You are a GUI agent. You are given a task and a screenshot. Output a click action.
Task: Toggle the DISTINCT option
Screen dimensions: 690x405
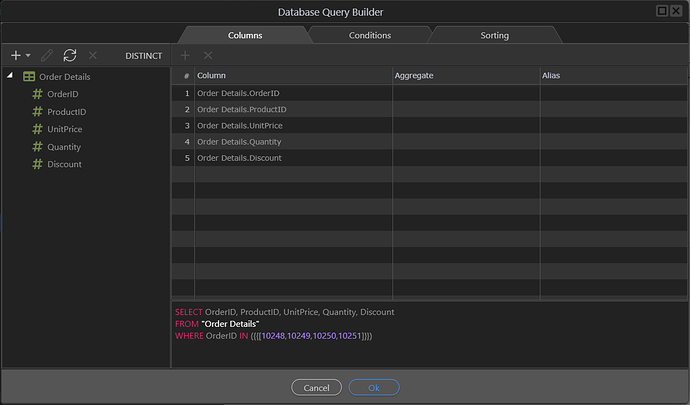coord(143,56)
